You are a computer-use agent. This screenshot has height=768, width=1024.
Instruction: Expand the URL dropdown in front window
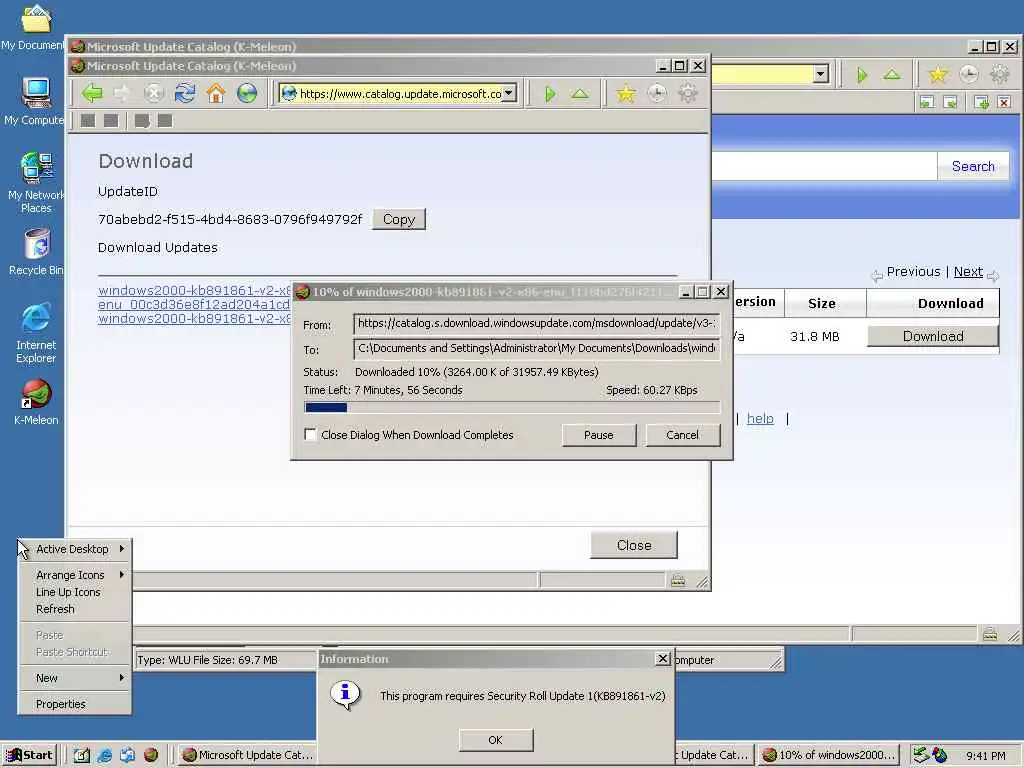pos(509,93)
